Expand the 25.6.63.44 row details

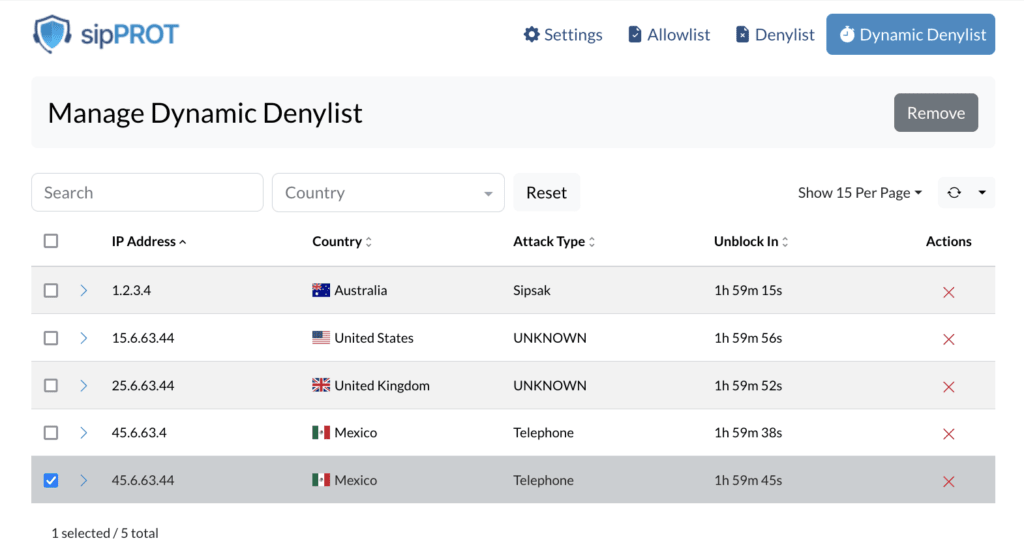coord(84,385)
